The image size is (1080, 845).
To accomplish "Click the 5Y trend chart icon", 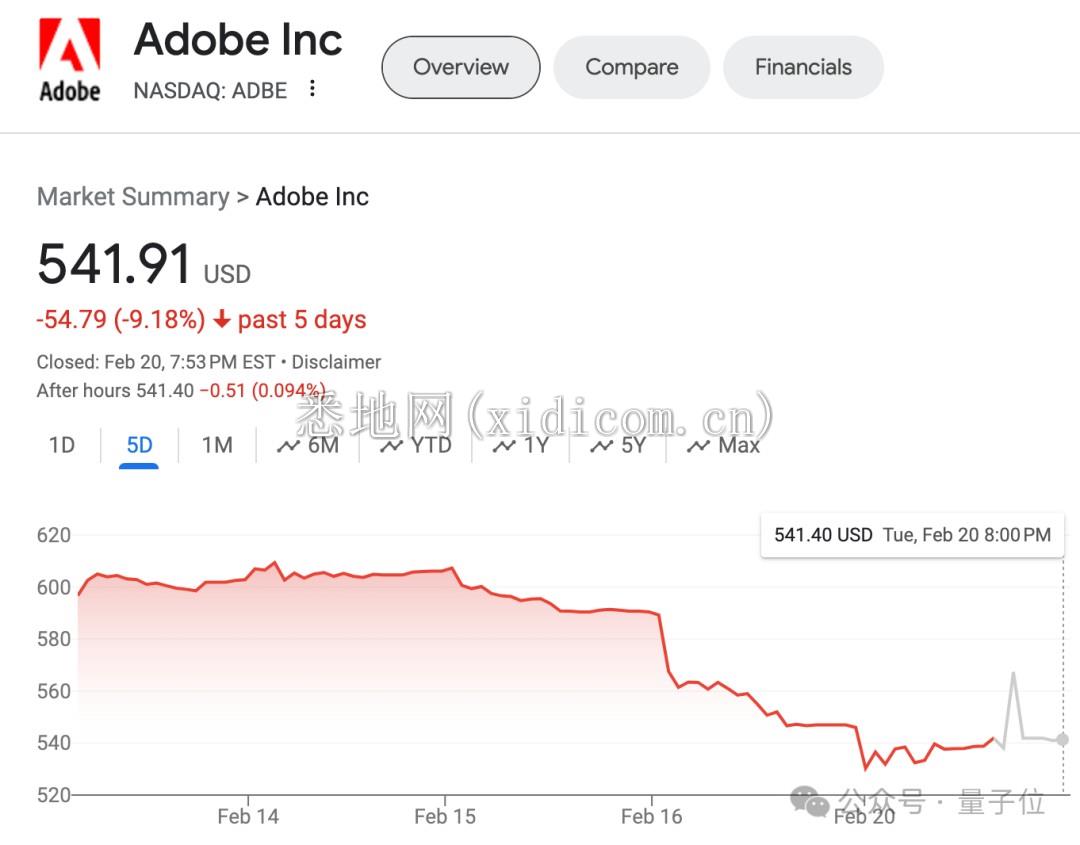I will [602, 446].
